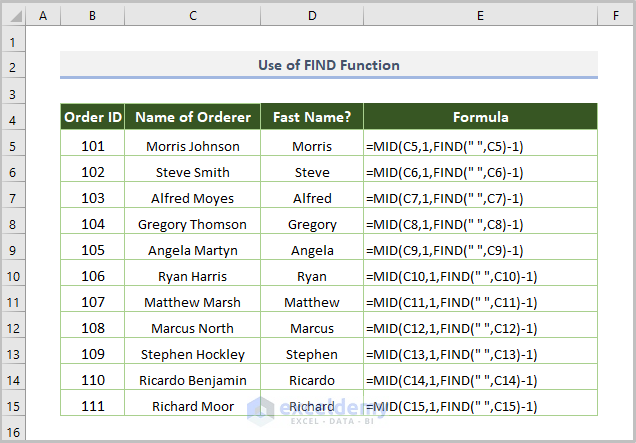Viewport: 636px width, 443px height.
Task: Click the 'Use of FIND Function' title cell
Action: pos(328,66)
